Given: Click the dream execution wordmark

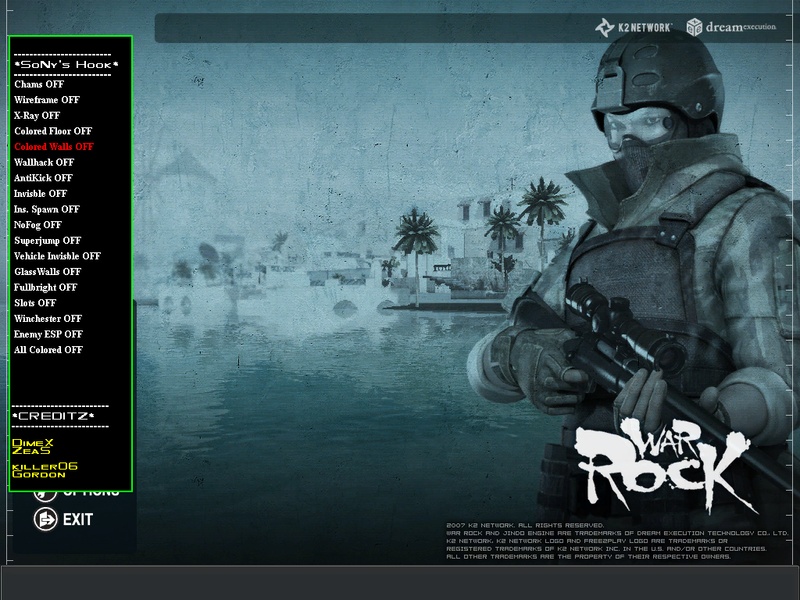Looking at the screenshot, I should [x=741, y=27].
